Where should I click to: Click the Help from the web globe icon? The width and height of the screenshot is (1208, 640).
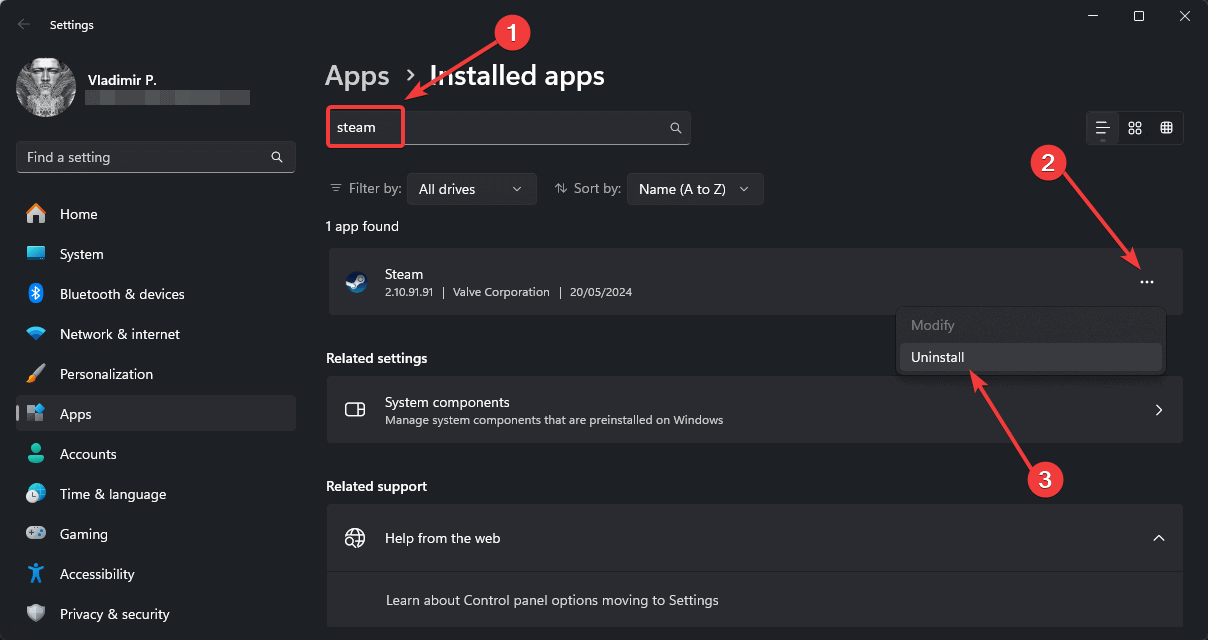(355, 538)
